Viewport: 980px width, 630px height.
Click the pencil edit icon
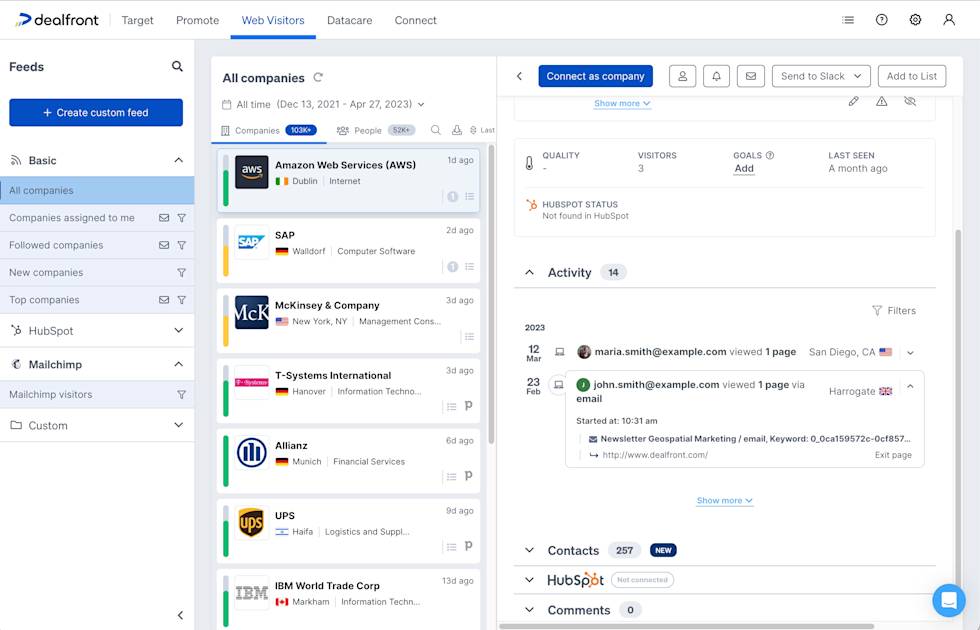(853, 102)
